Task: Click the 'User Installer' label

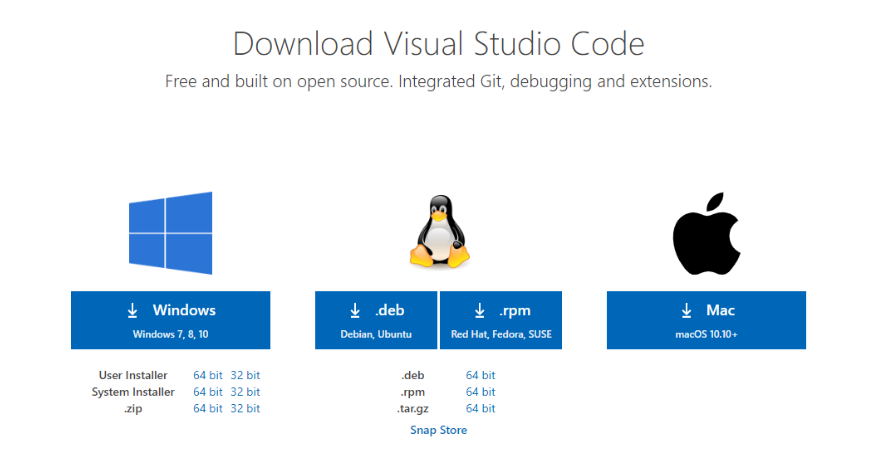Action: tap(133, 375)
